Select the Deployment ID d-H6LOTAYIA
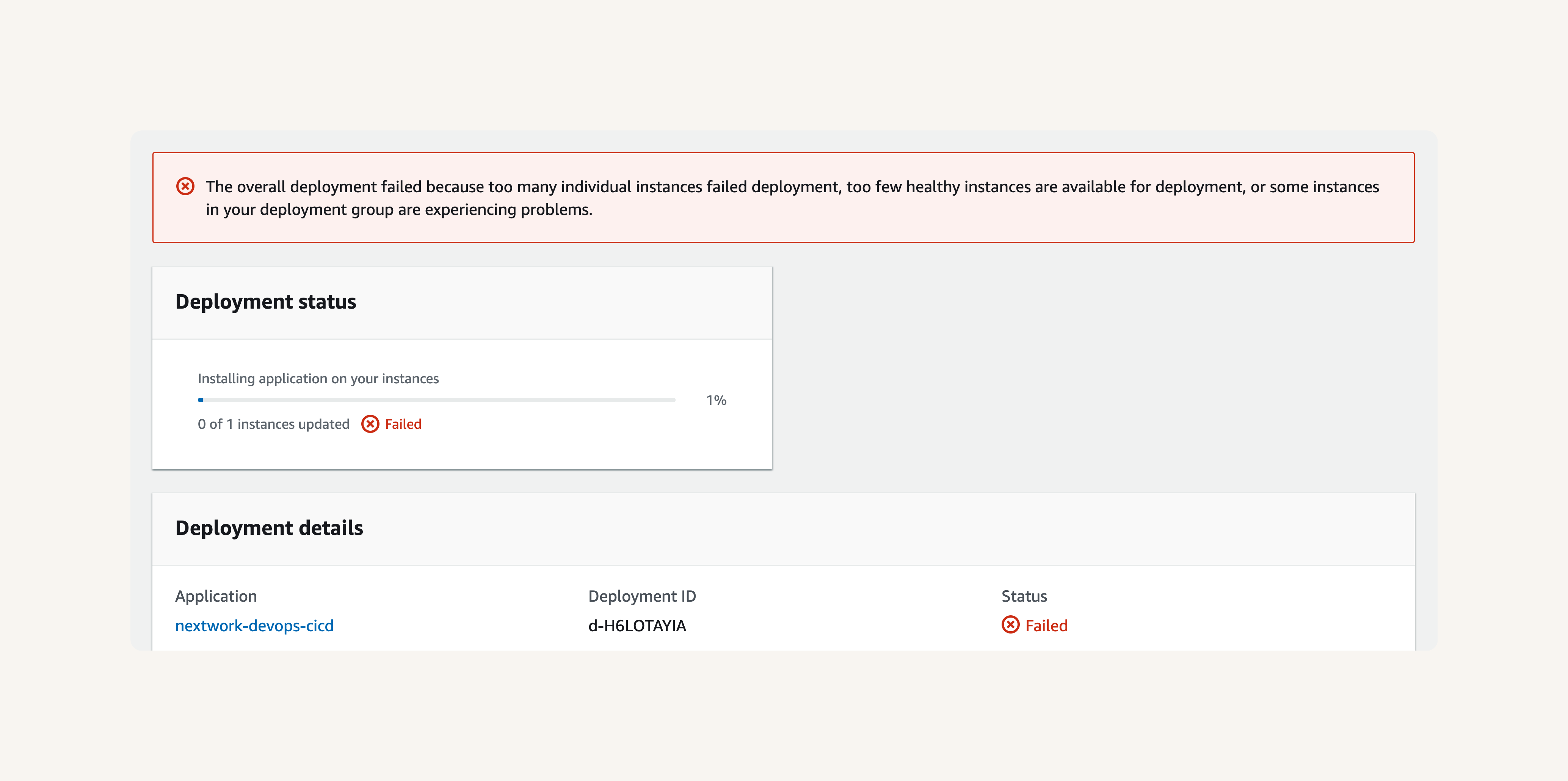Image resolution: width=1568 pixels, height=781 pixels. (x=637, y=626)
